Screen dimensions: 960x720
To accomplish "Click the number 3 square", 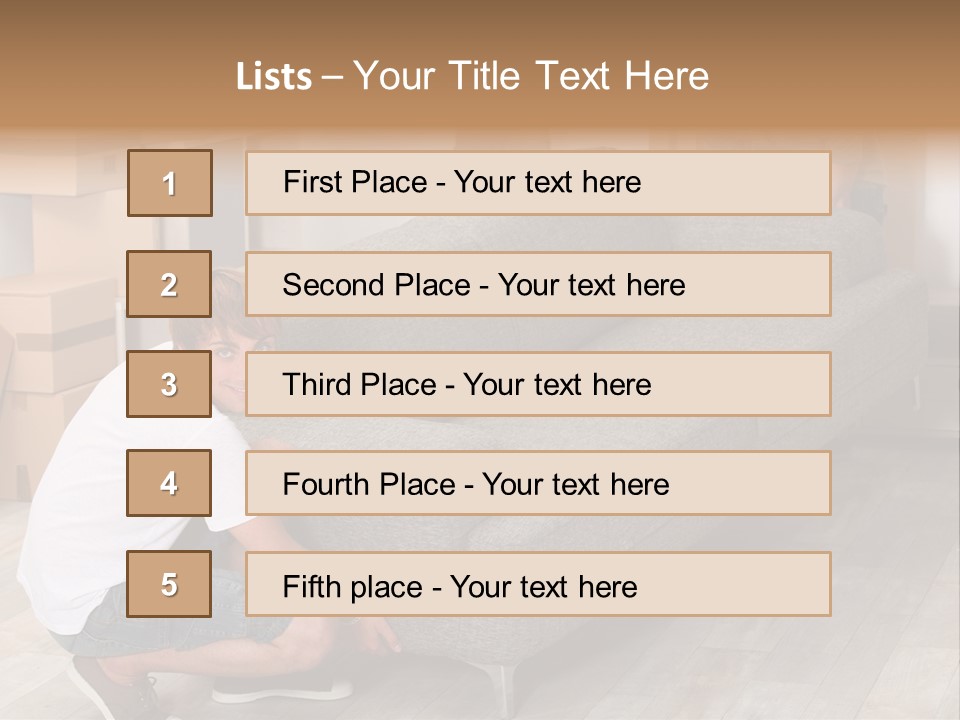I will coord(169,384).
